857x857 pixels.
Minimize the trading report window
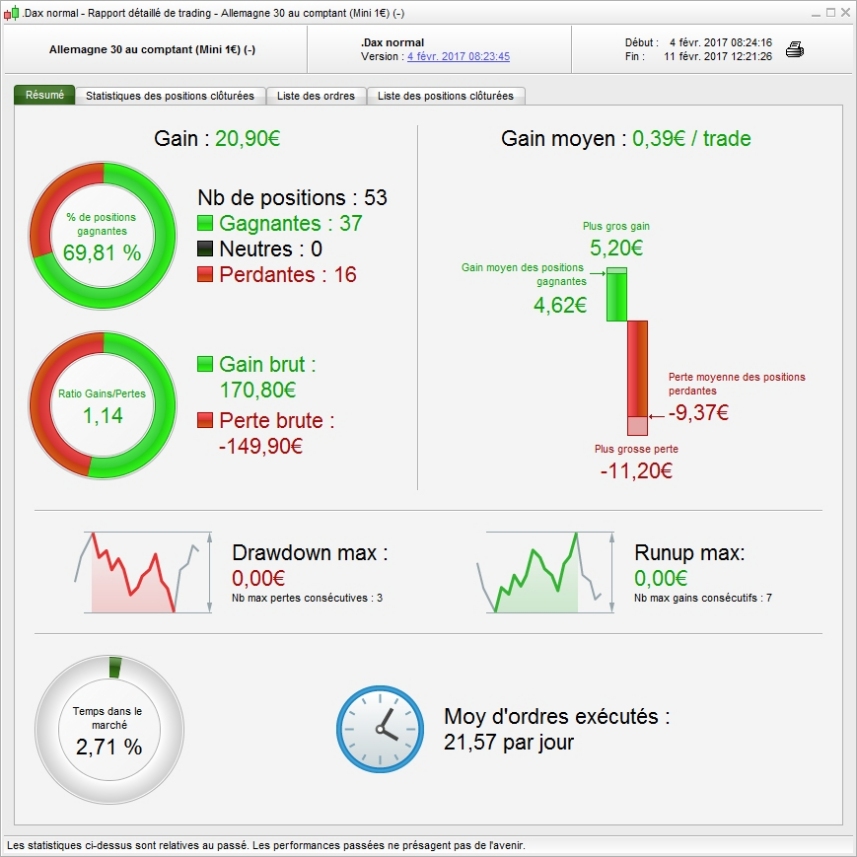[x=816, y=13]
